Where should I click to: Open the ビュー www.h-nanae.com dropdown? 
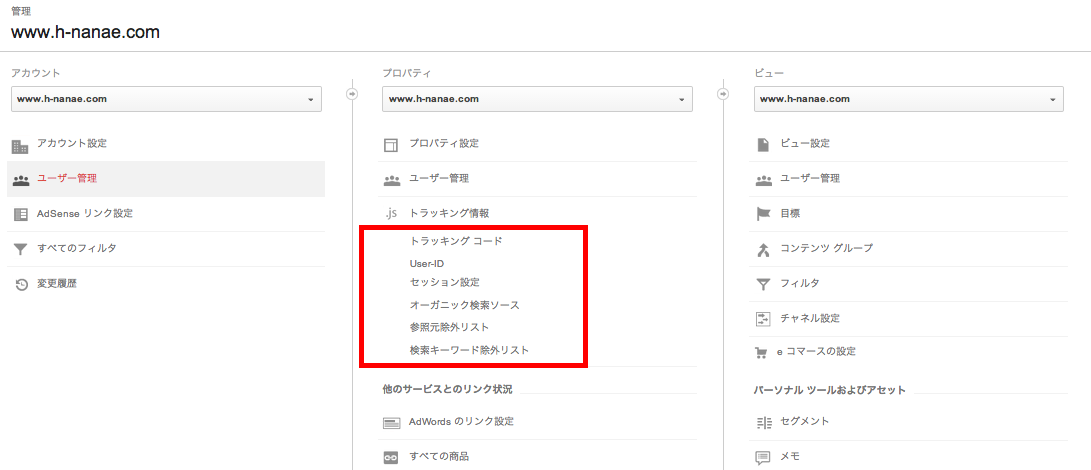click(909, 99)
